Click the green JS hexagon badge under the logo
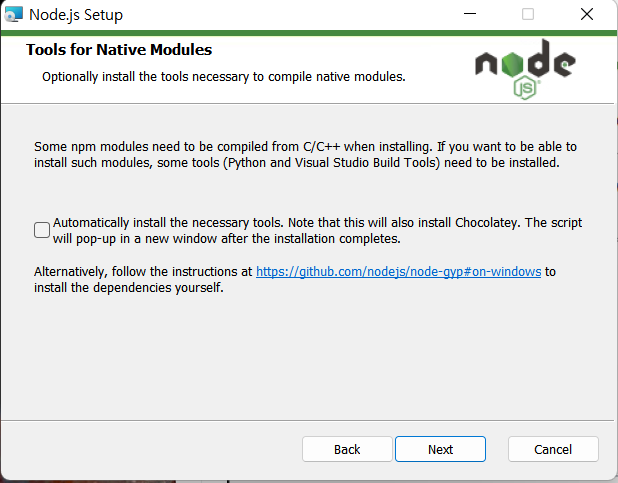This screenshot has width=618, height=483. (525, 89)
